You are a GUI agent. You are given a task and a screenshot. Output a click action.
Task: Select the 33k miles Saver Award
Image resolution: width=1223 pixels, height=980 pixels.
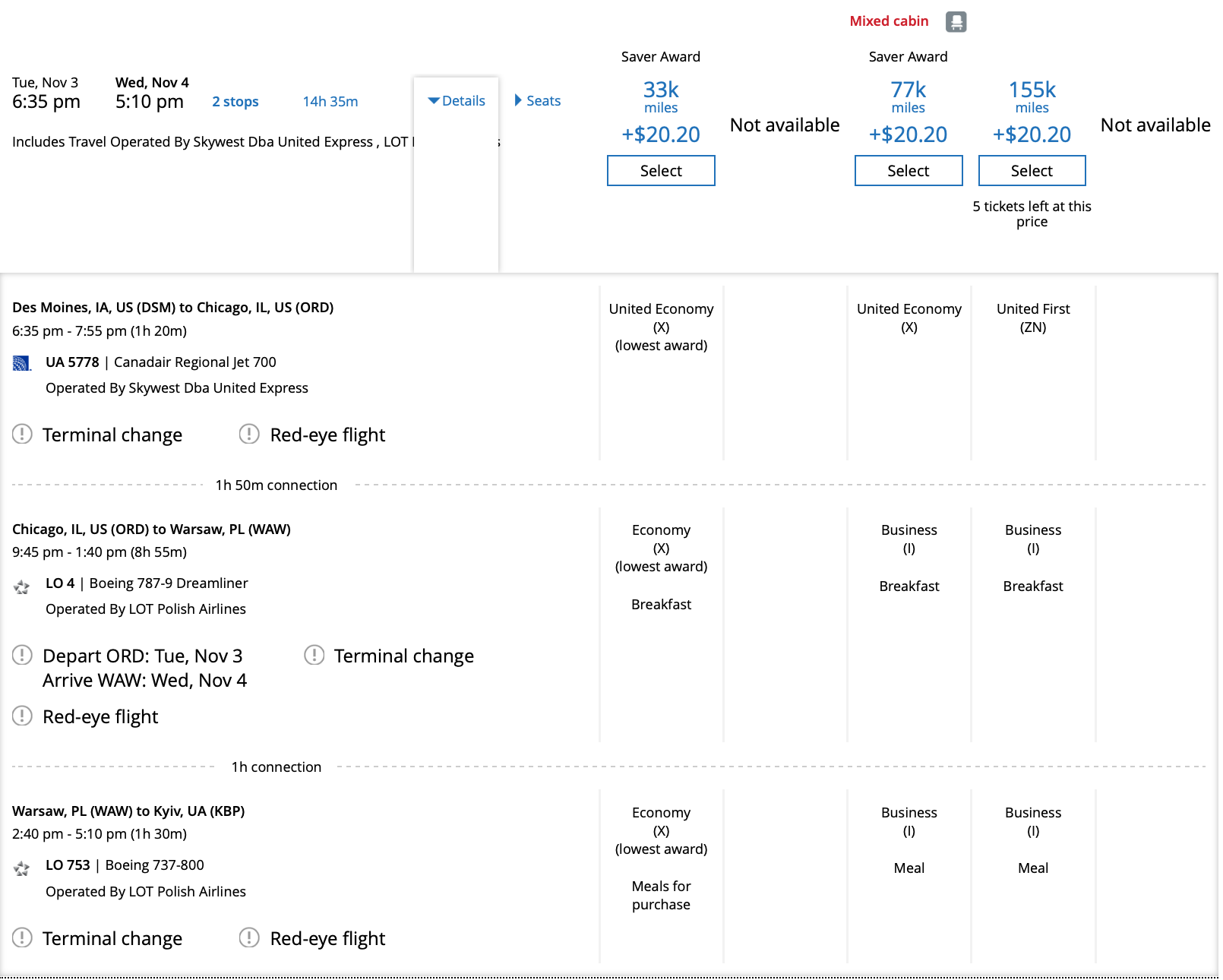point(660,170)
